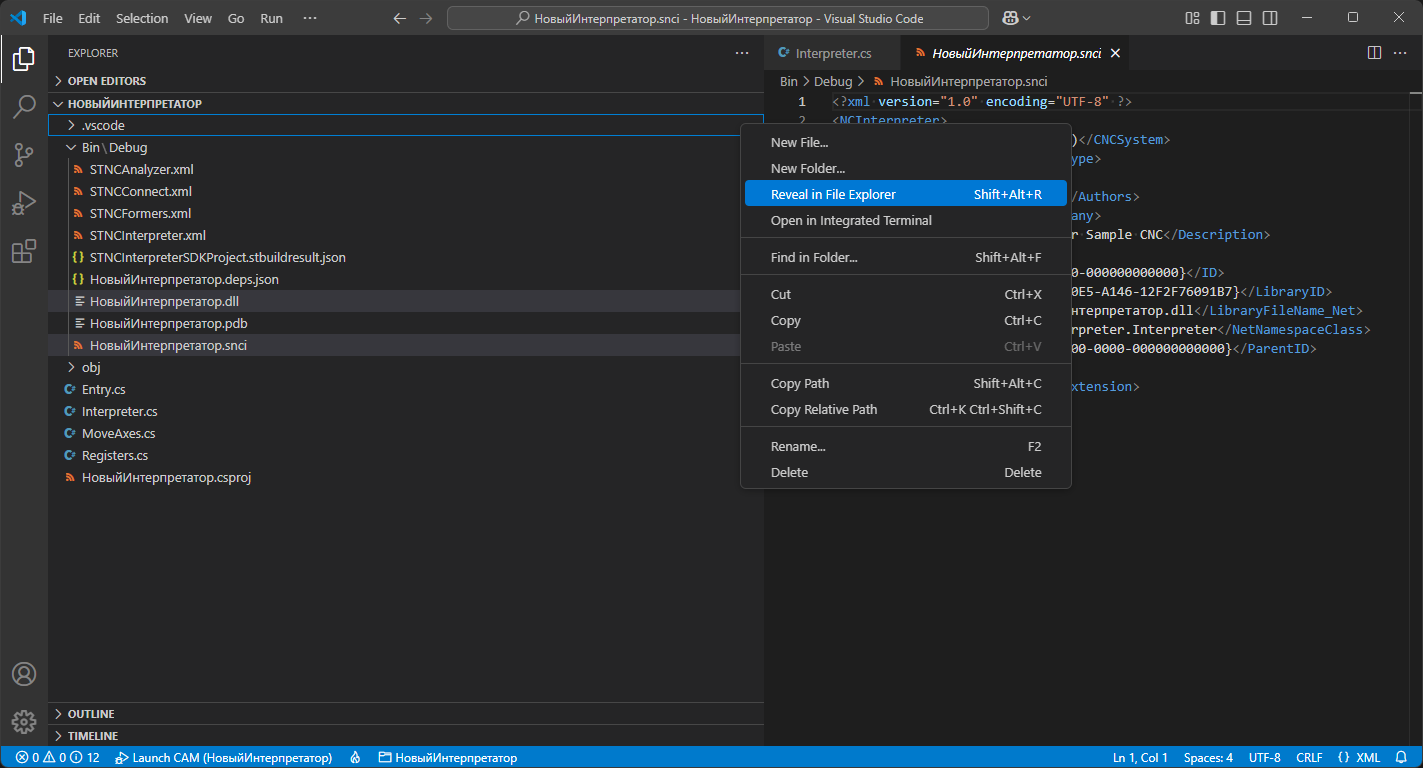Image resolution: width=1423 pixels, height=768 pixels.
Task: Choose Copy Relative Path menu entry
Action: pos(906,410)
